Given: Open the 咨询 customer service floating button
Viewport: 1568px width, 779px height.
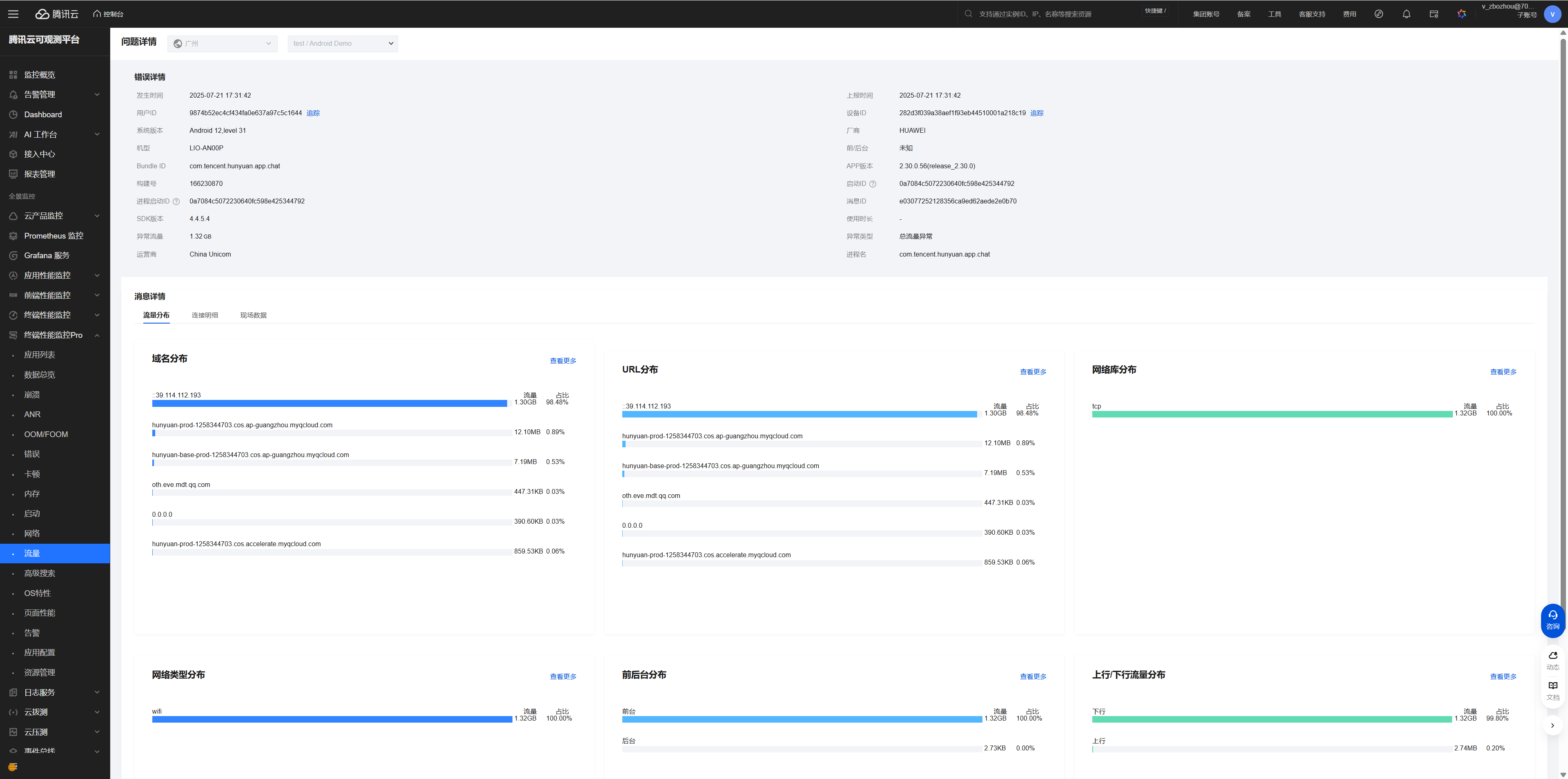Looking at the screenshot, I should point(1552,620).
